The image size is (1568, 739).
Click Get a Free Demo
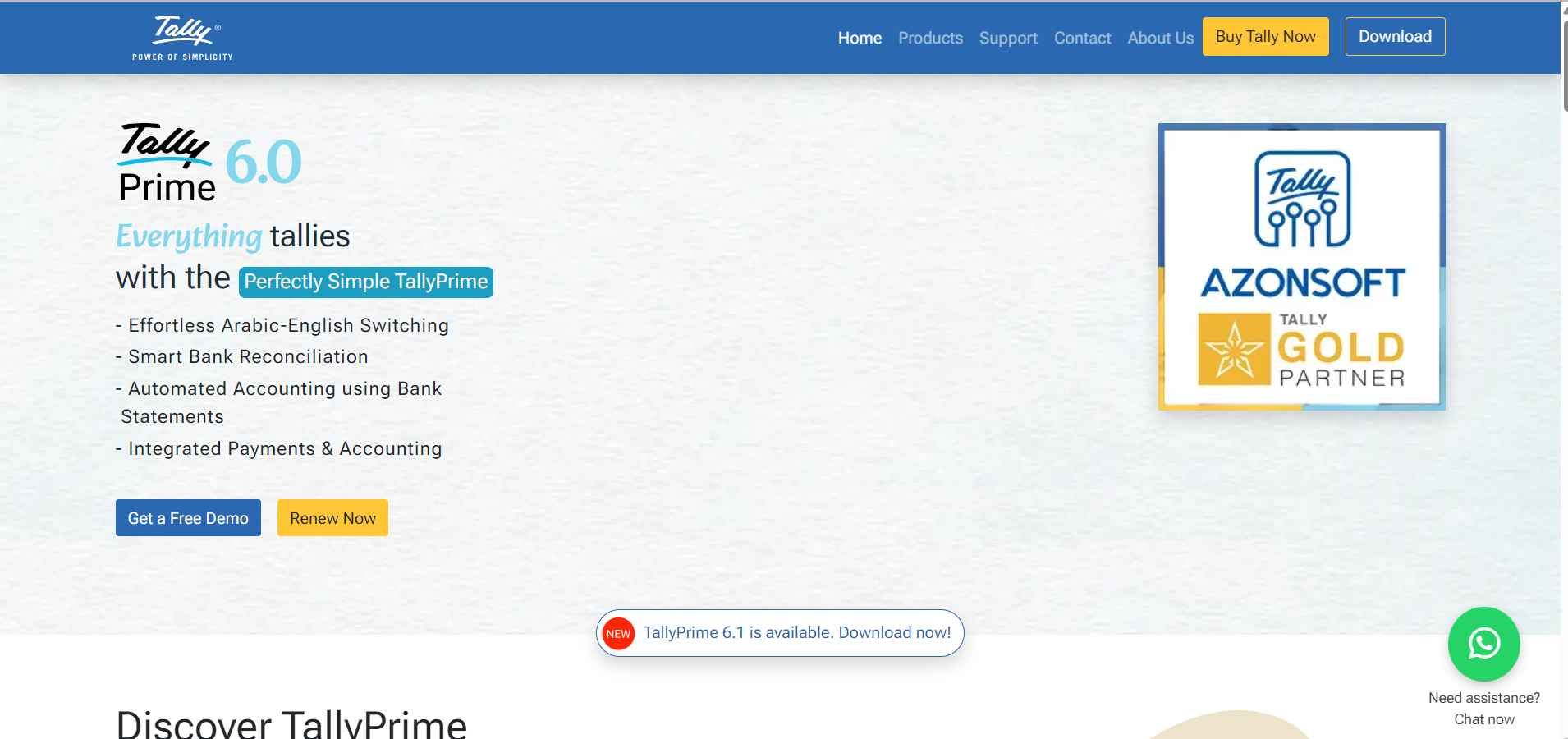coord(188,517)
